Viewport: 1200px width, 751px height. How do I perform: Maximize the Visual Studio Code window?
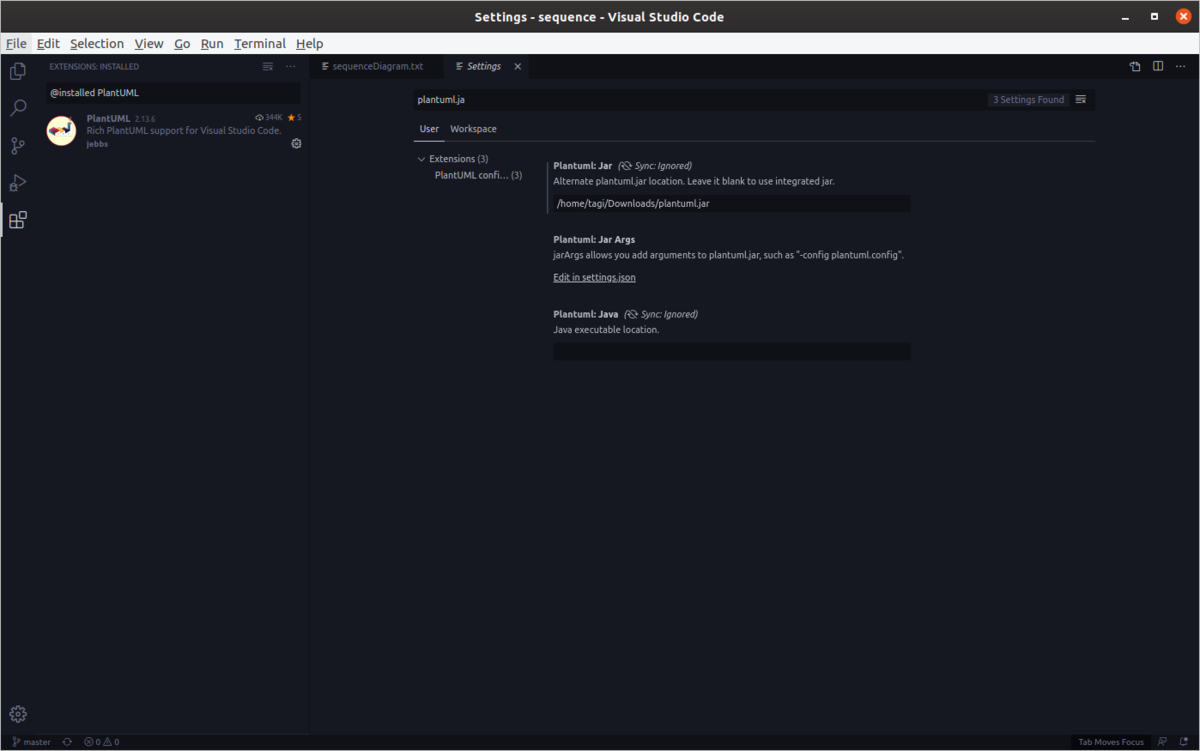pos(1154,16)
